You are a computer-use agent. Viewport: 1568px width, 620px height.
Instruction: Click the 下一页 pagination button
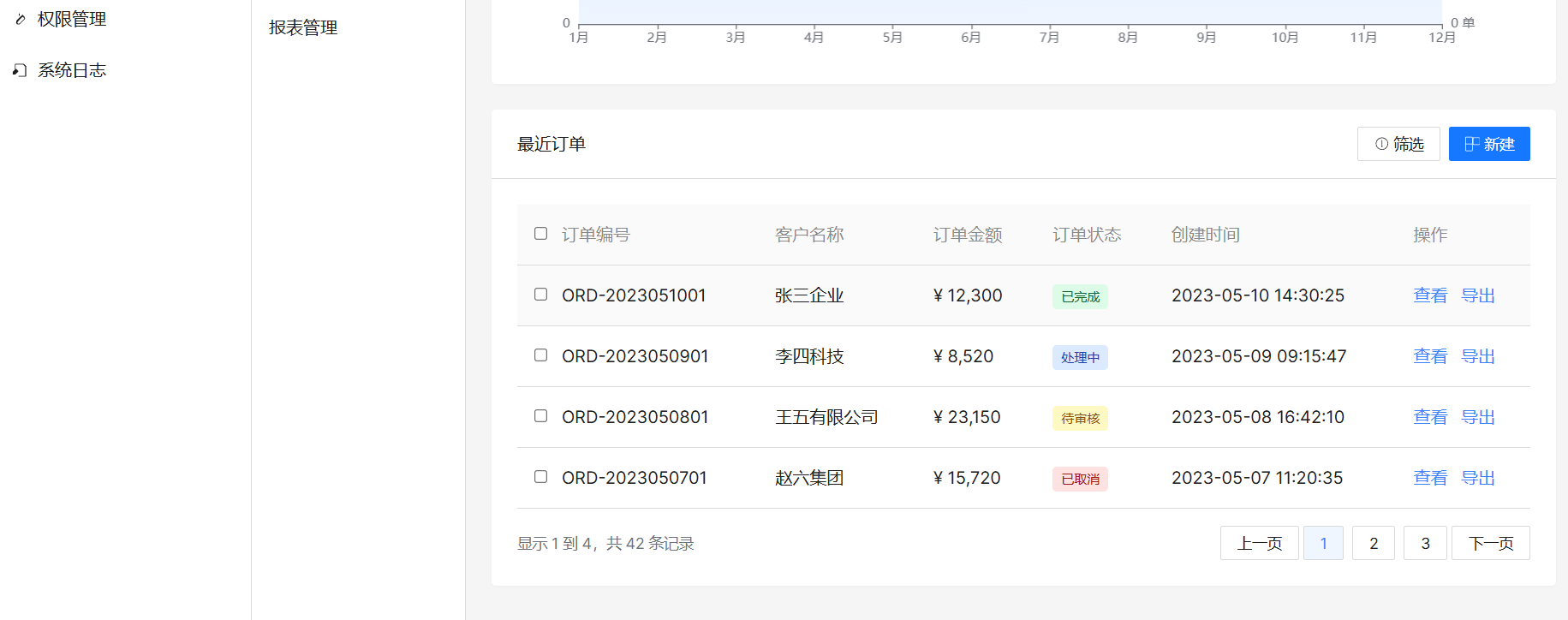(x=1490, y=543)
